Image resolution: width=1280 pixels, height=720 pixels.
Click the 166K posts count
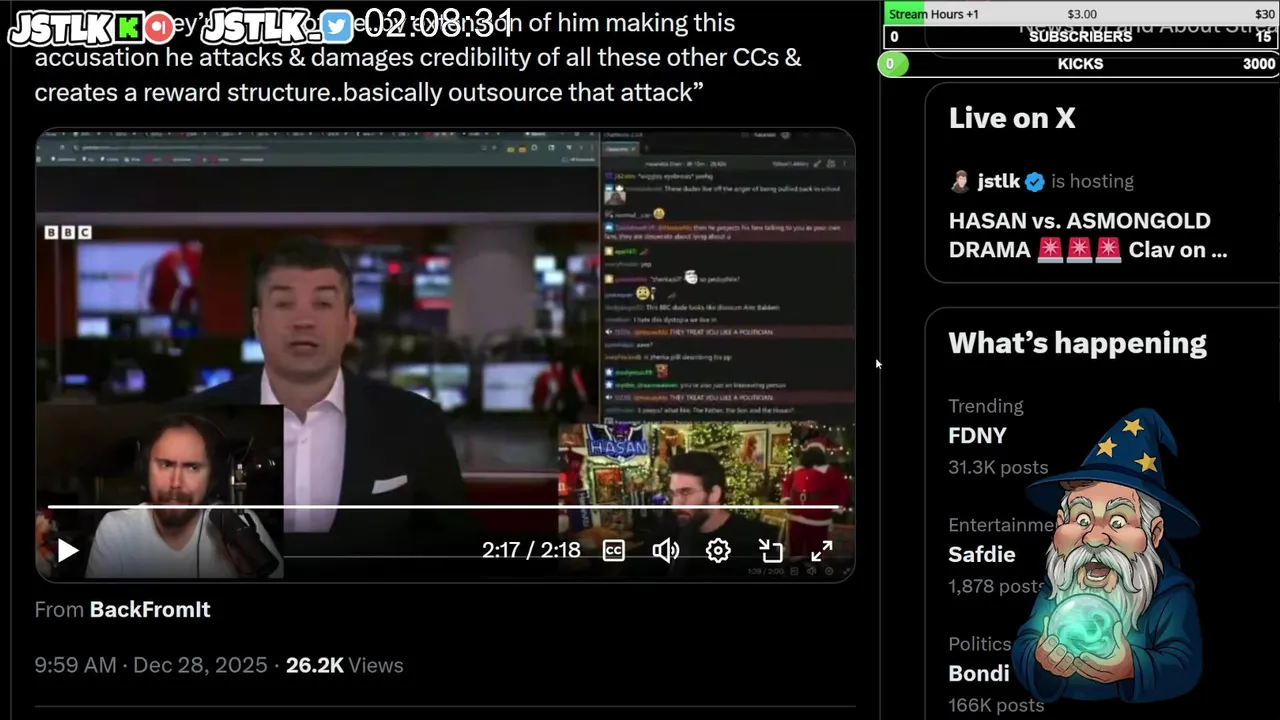[996, 705]
